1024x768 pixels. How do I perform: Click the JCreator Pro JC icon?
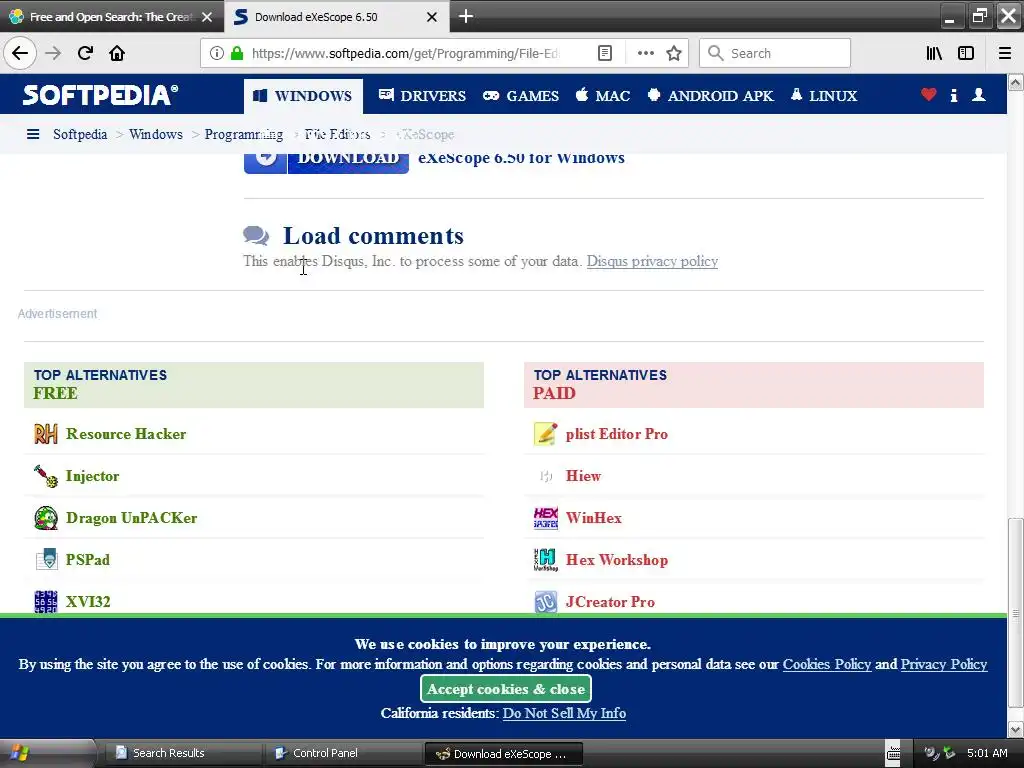(545, 601)
